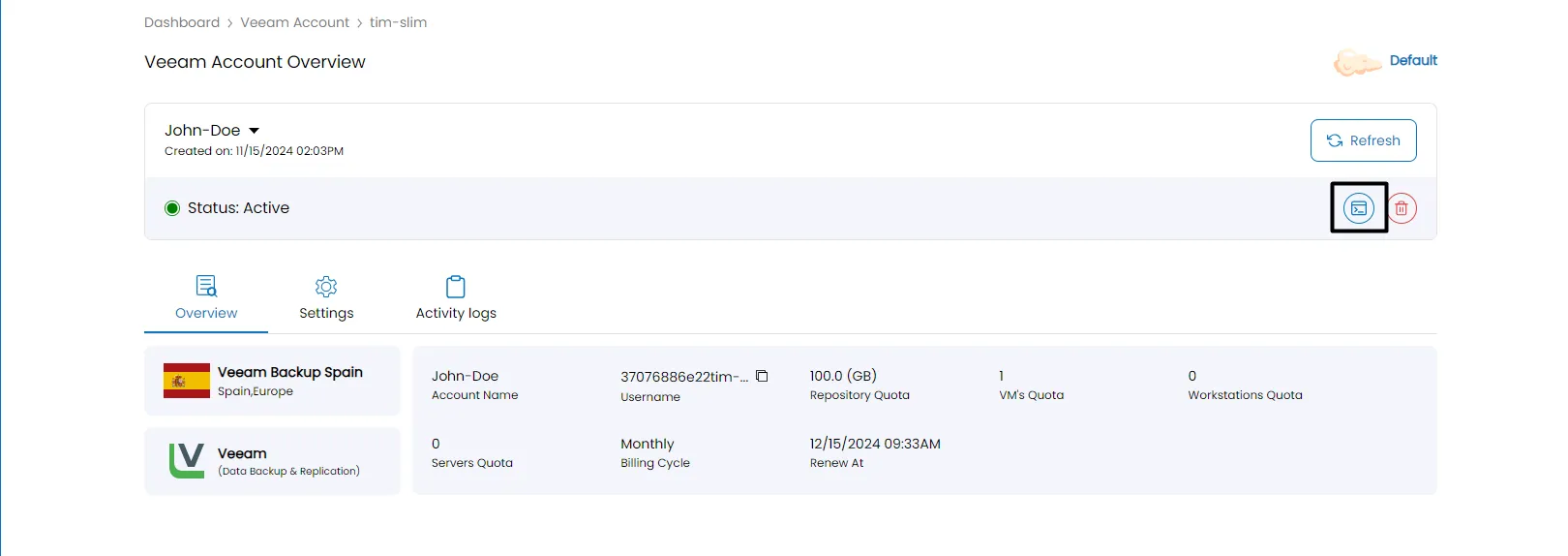The image size is (1568, 556).
Task: Click the Veeam Data Backup & Replication card
Action: pyautogui.click(x=272, y=461)
